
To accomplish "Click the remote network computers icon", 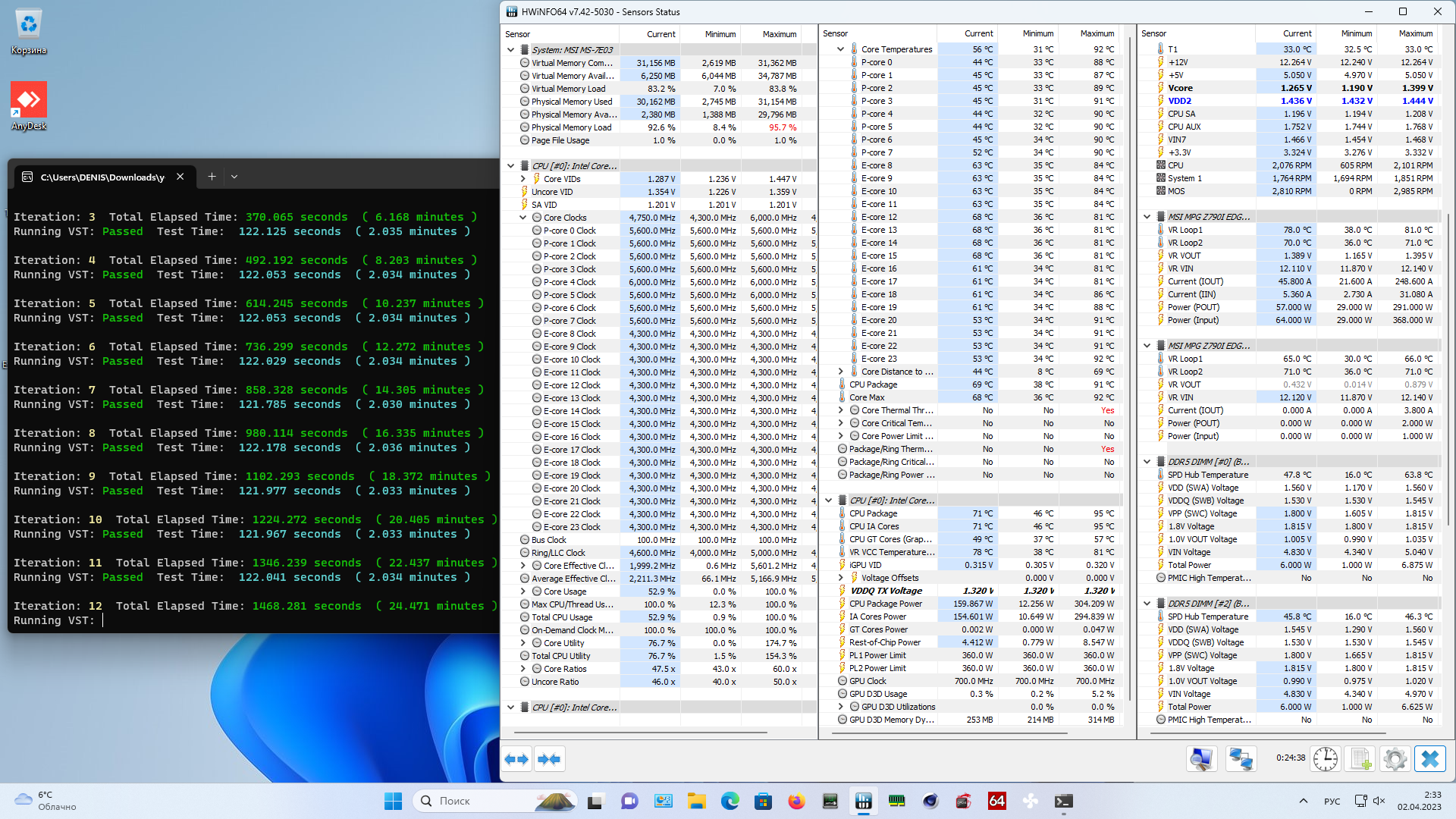I will click(1241, 759).
